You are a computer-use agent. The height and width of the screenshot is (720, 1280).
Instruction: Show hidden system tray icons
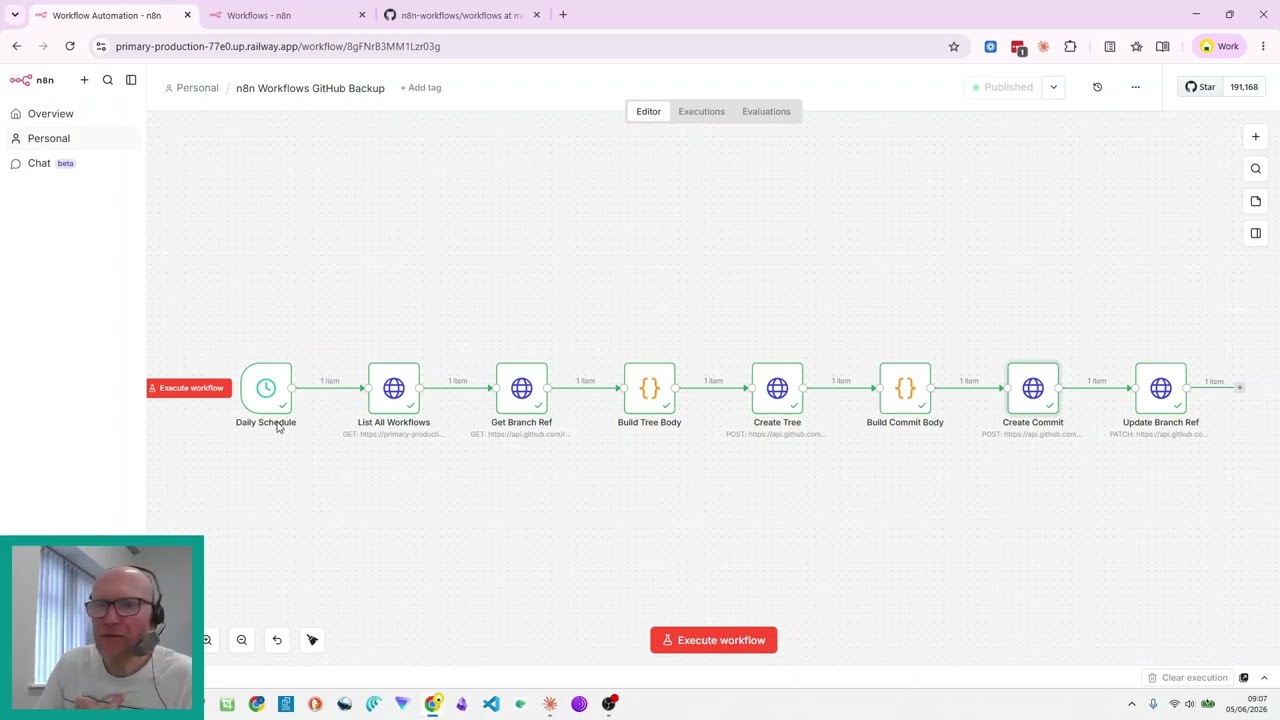pyautogui.click(x=1132, y=704)
